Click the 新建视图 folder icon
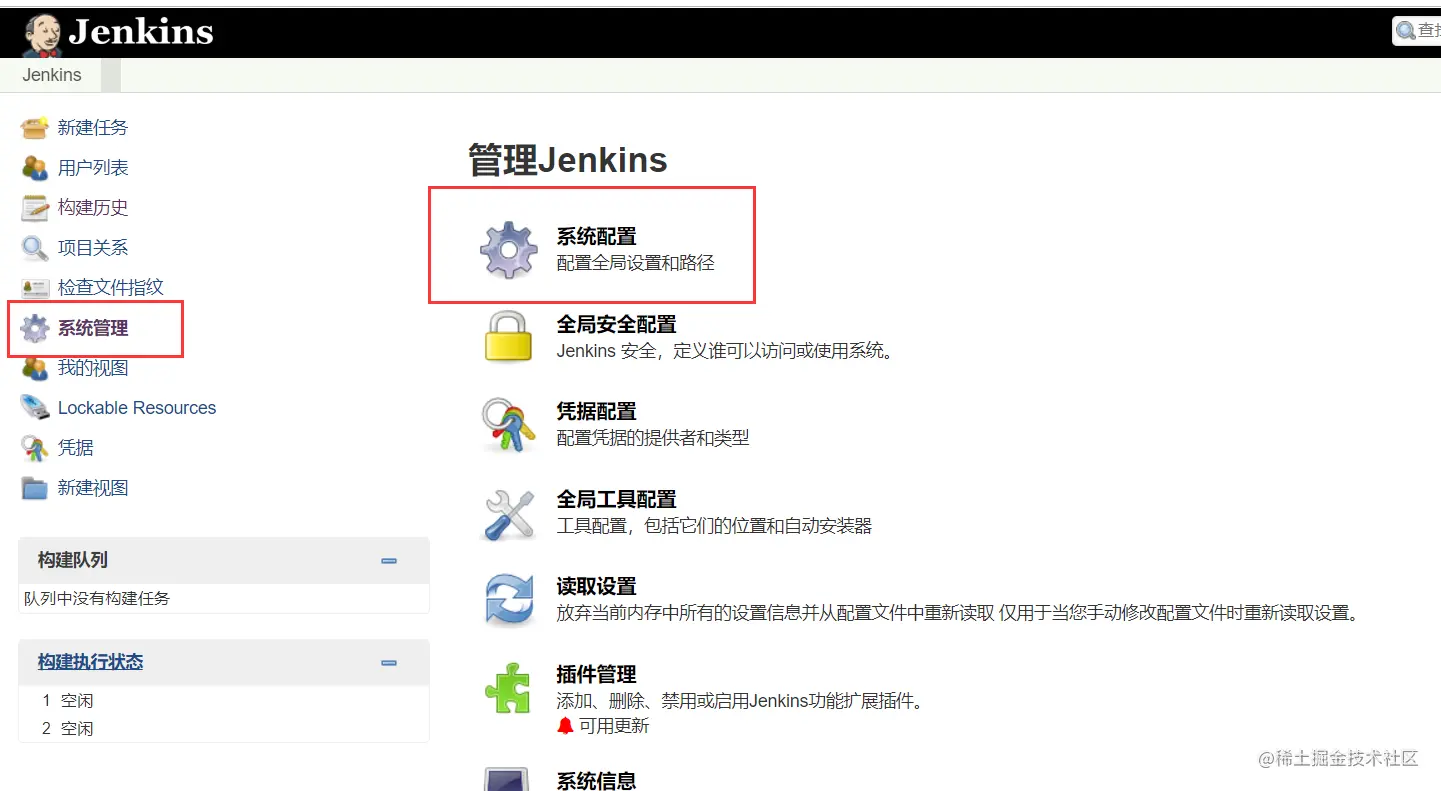 (35, 488)
